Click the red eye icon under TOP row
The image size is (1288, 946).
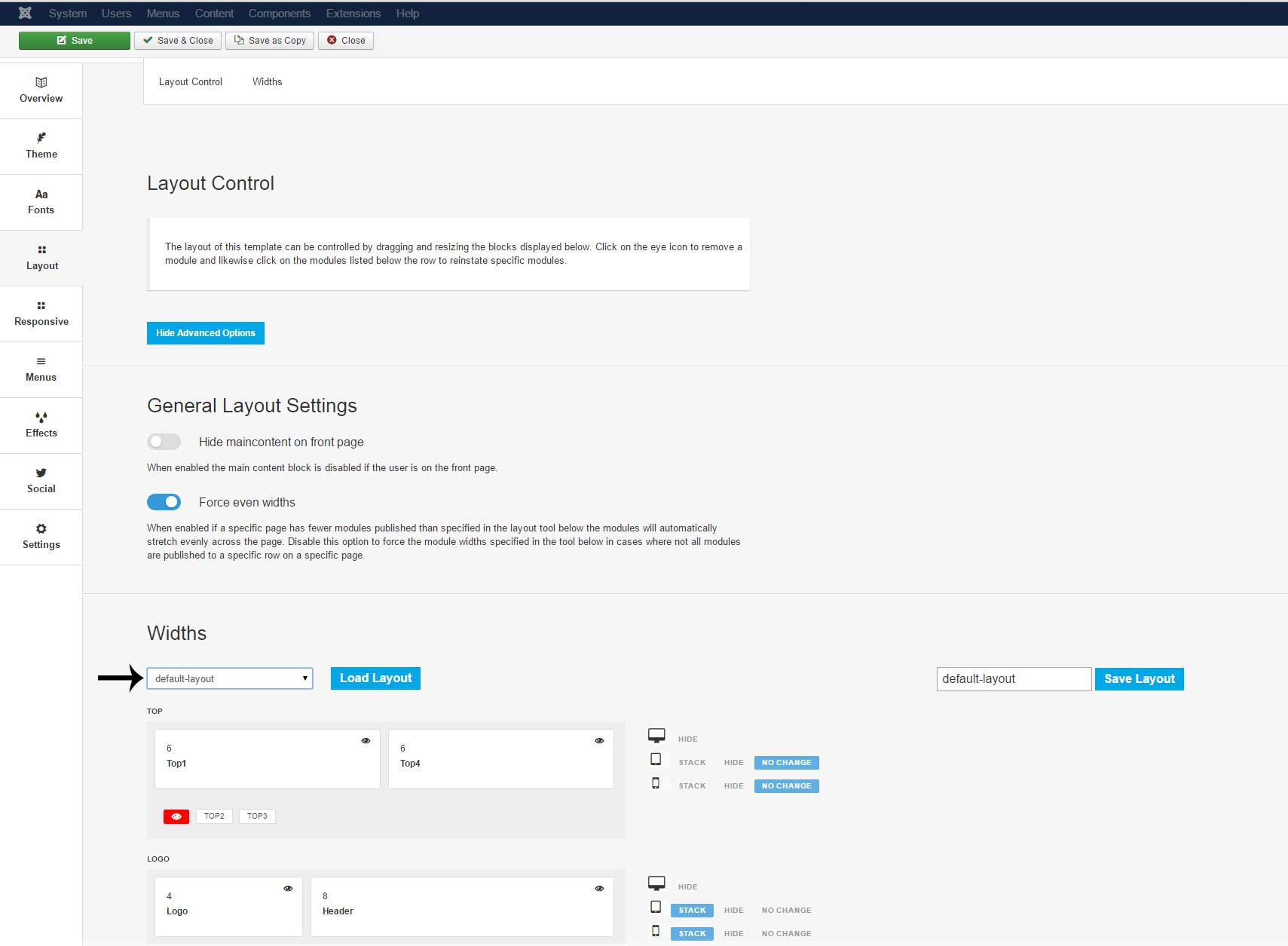176,816
